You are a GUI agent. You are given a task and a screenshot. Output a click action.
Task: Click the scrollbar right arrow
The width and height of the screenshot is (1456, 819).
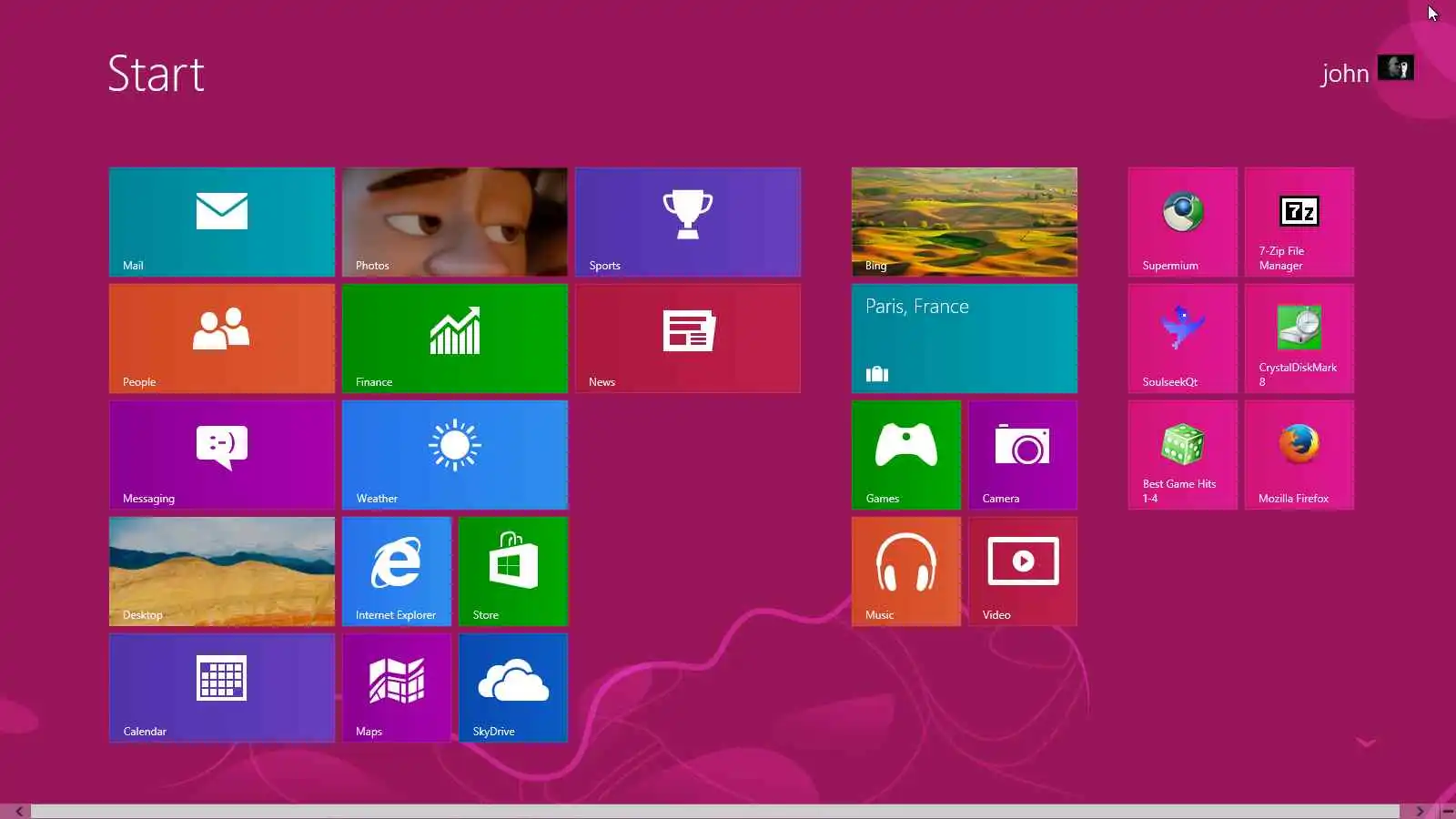coord(1420,811)
